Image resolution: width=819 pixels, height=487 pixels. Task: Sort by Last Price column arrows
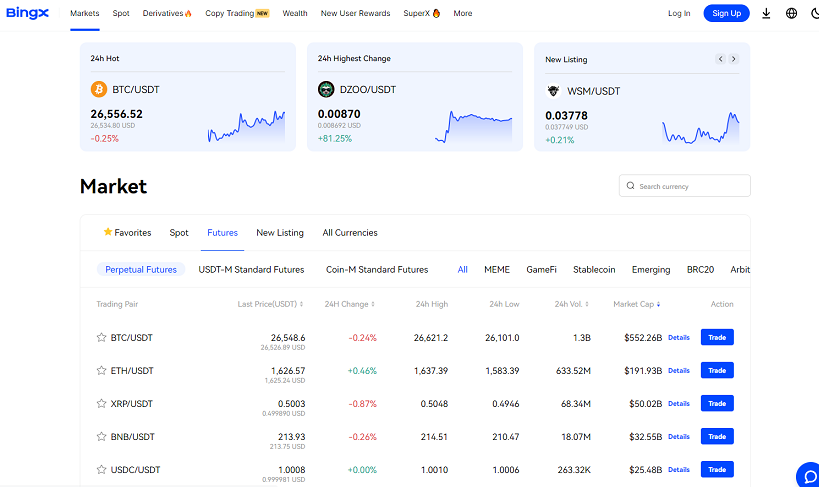[301, 304]
